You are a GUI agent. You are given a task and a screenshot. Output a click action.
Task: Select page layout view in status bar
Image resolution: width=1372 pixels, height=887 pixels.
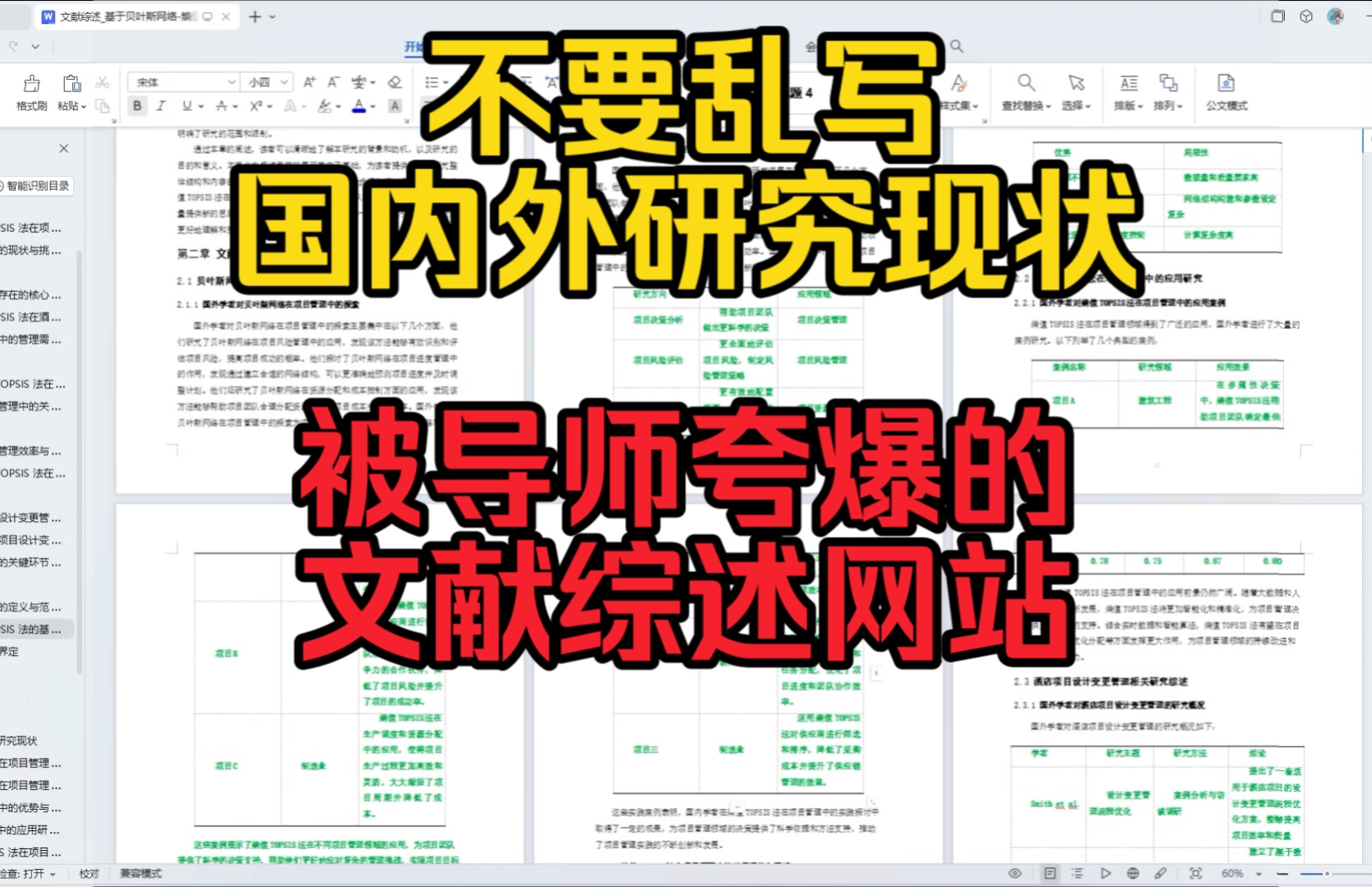coord(1050,873)
